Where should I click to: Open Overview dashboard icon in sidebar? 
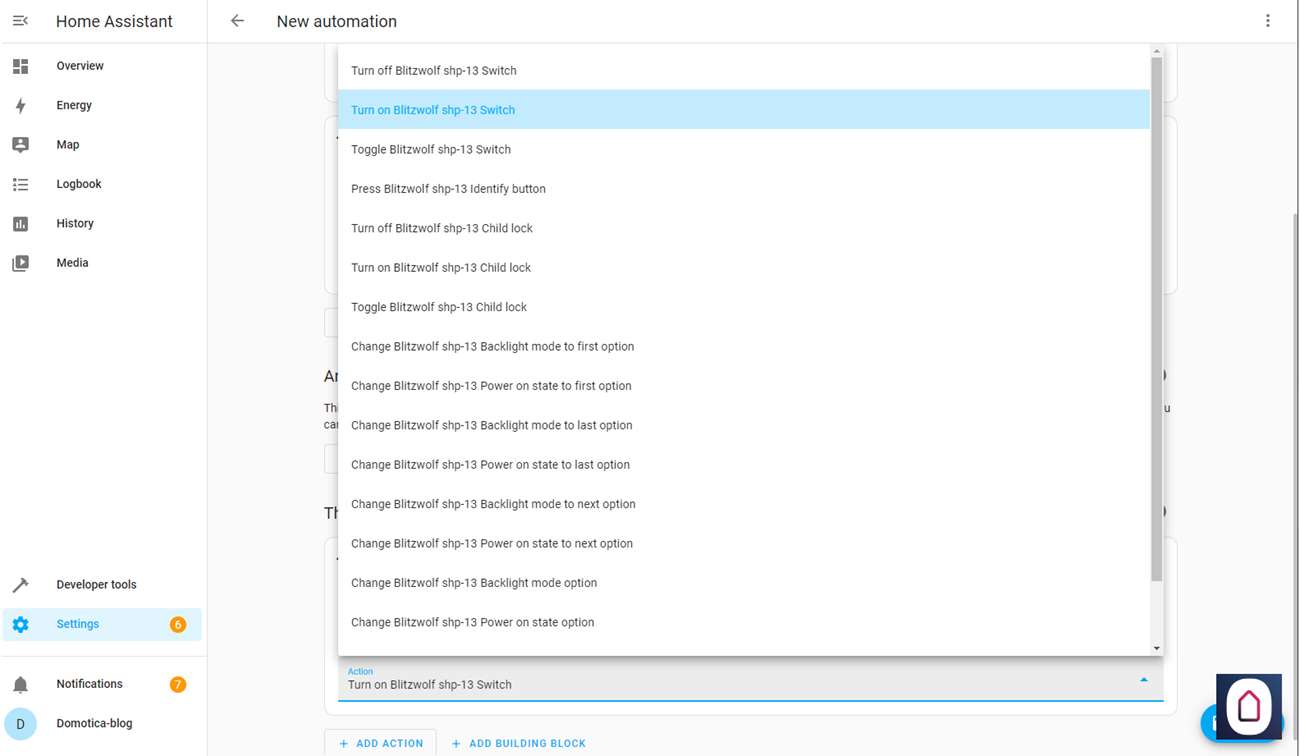20,66
